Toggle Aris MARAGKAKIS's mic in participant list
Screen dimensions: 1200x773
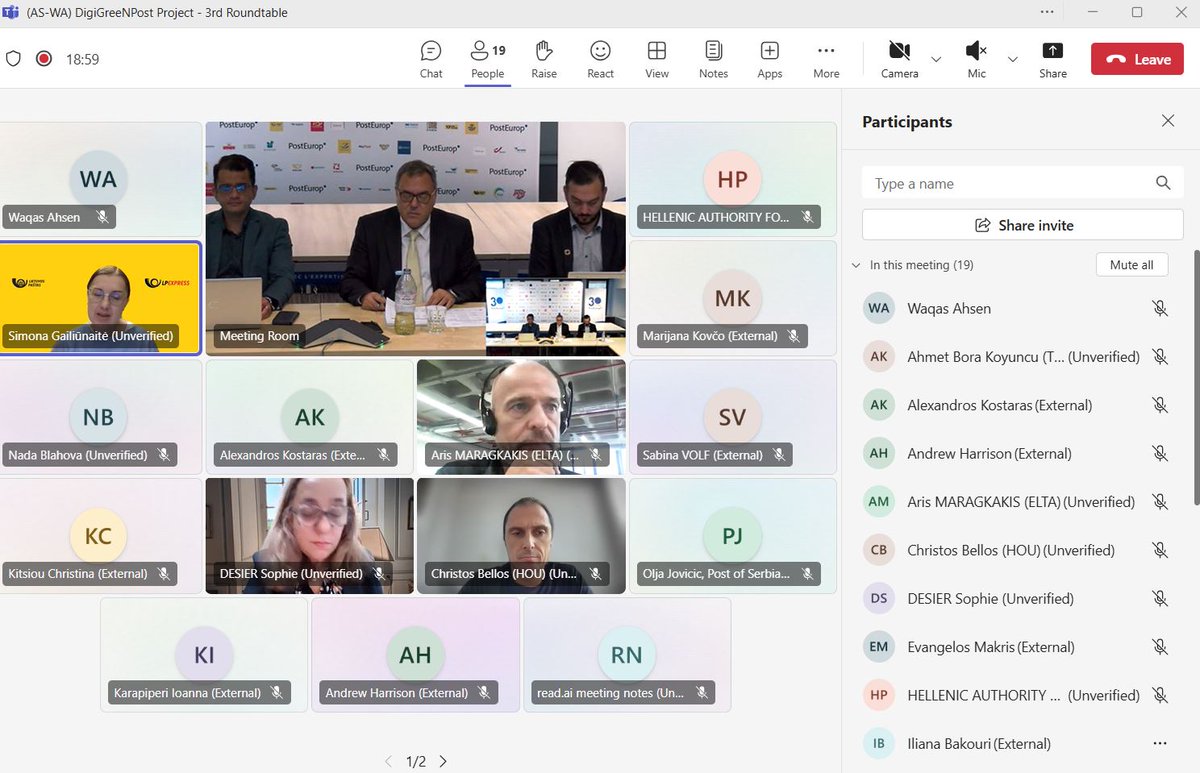click(1159, 502)
